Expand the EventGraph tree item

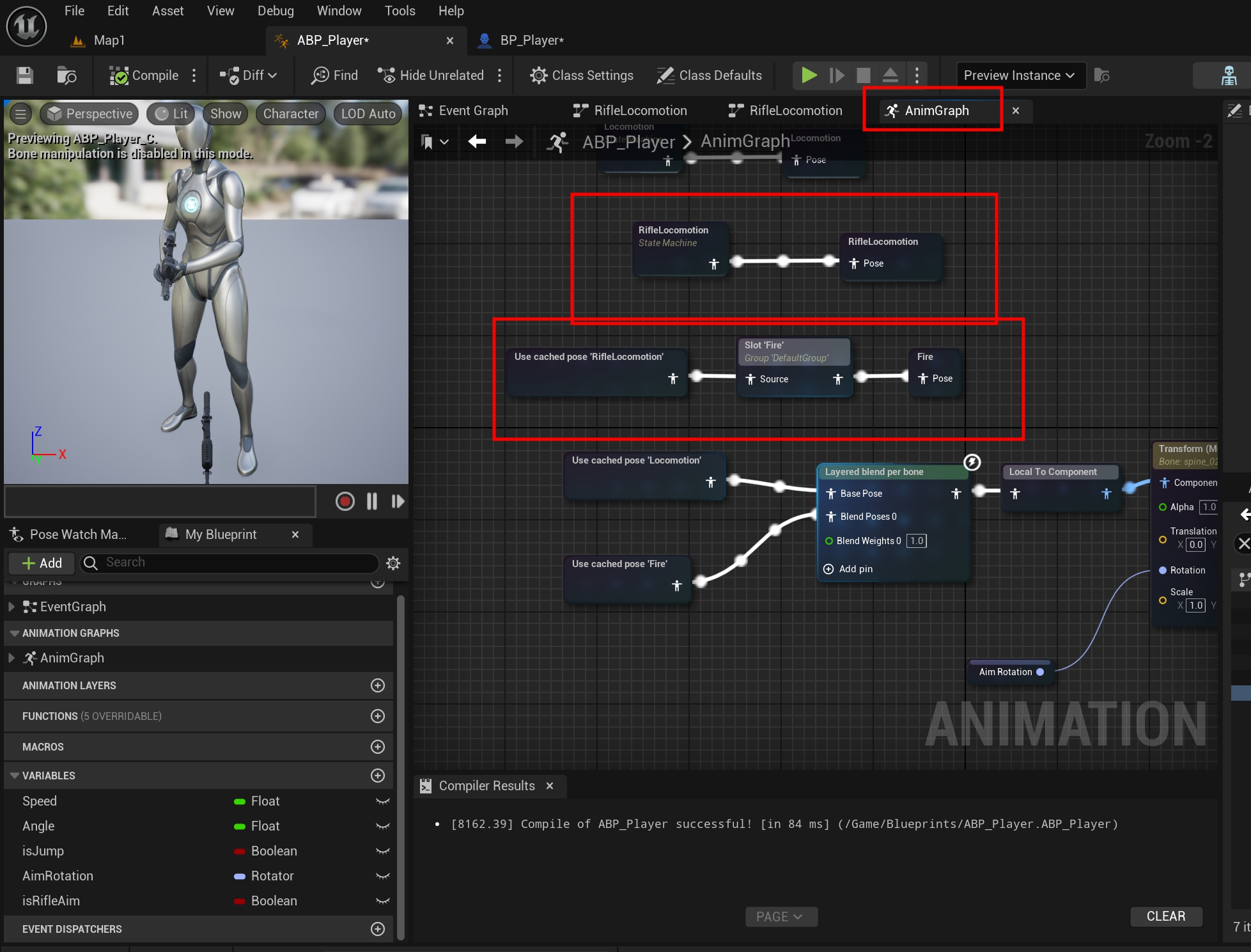[12, 607]
